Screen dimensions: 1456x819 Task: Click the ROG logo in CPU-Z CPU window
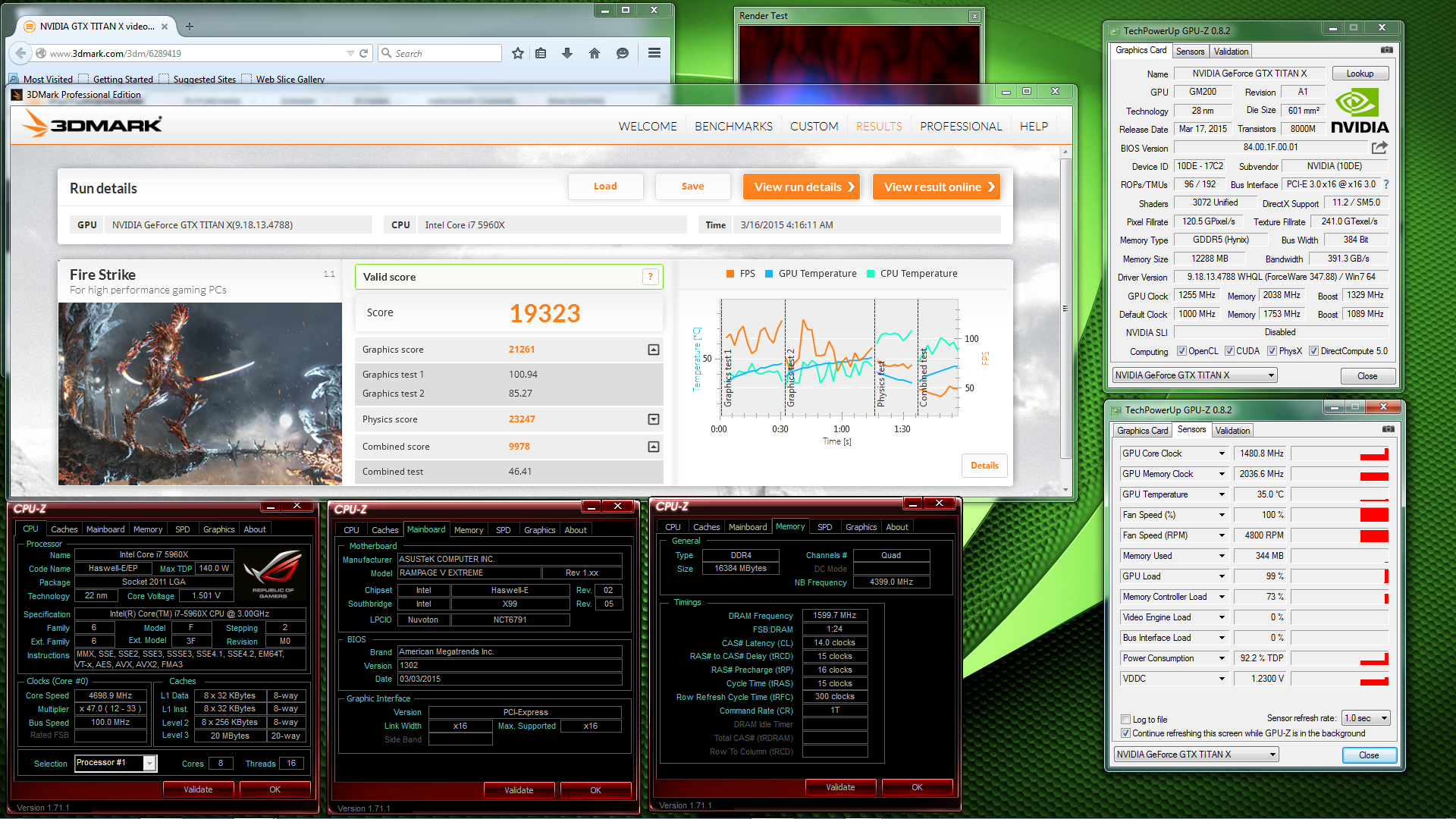point(273,574)
